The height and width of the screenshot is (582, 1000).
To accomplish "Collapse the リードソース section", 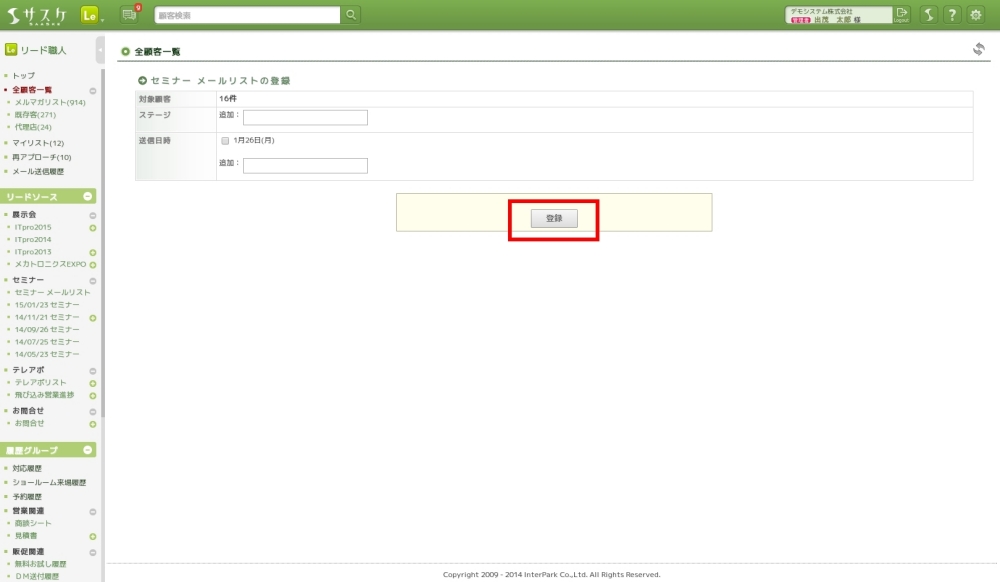I will pyautogui.click(x=88, y=197).
